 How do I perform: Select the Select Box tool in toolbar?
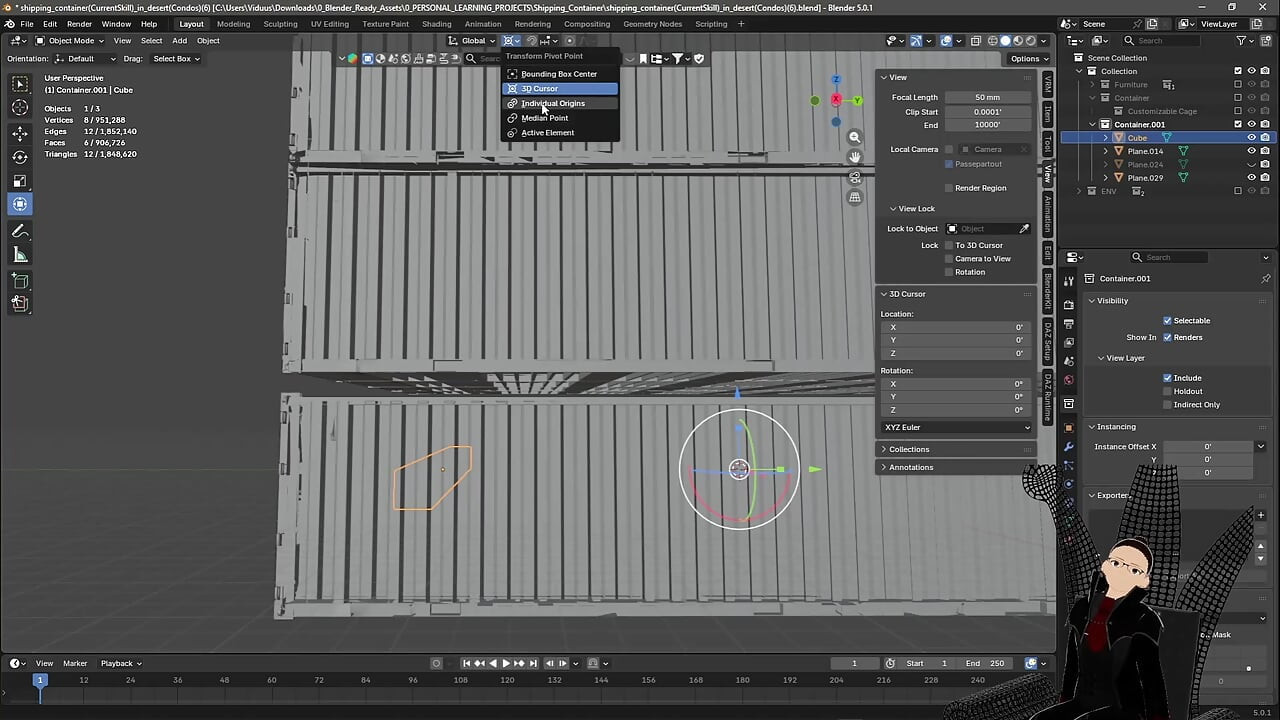(20, 84)
